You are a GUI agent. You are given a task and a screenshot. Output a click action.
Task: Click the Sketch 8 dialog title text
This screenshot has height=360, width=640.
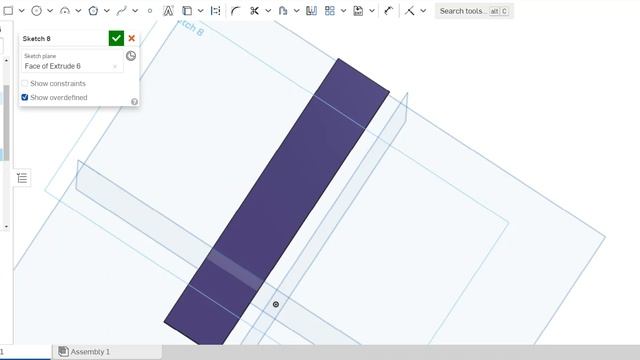tap(36, 38)
